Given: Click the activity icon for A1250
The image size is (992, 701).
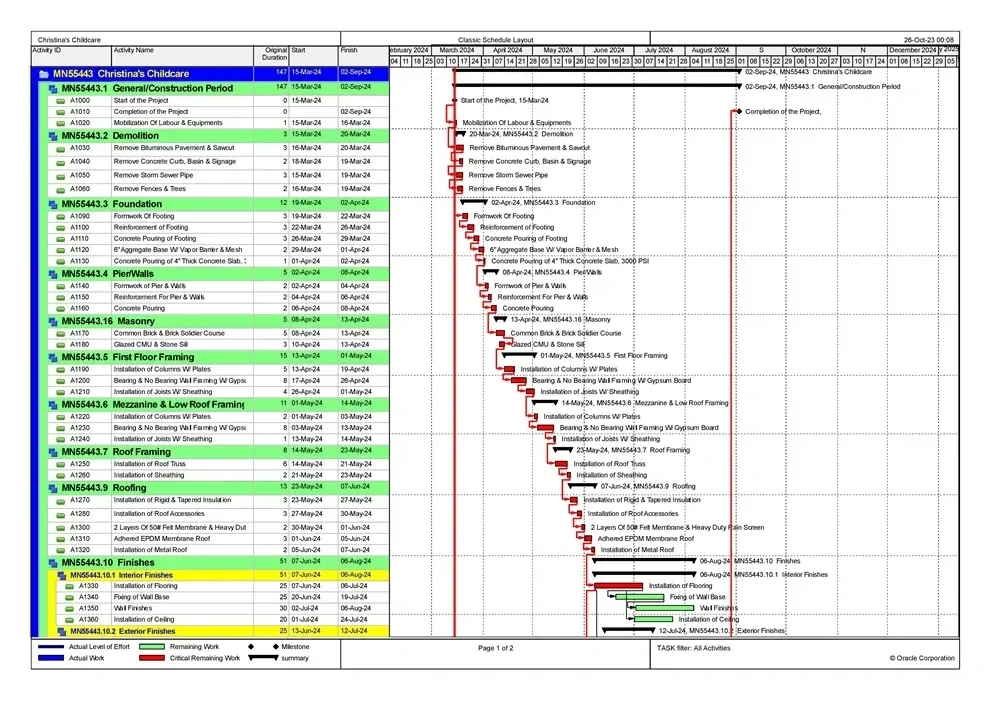Looking at the screenshot, I should tap(61, 464).
